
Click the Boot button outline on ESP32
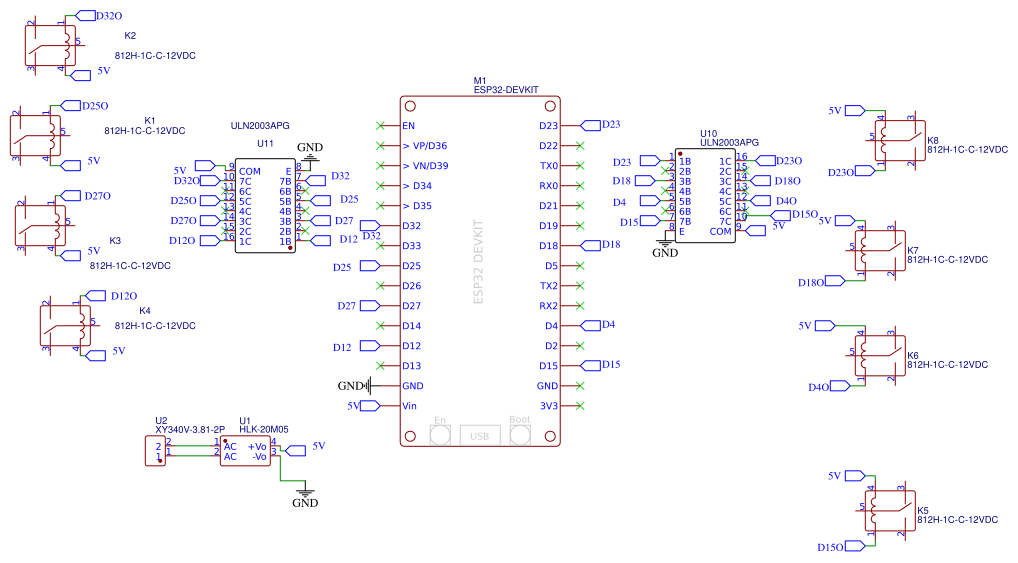click(520, 435)
